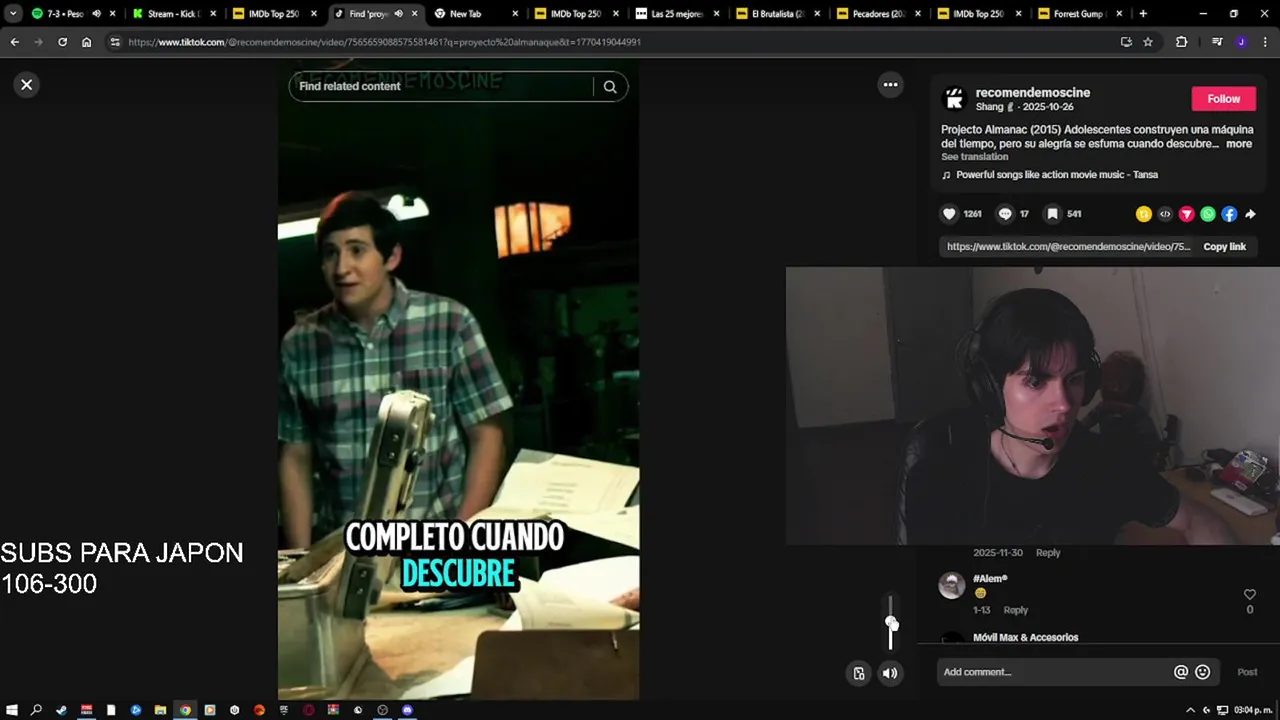
Task: Open the browser extensions puzzle icon
Action: pyautogui.click(x=1182, y=42)
